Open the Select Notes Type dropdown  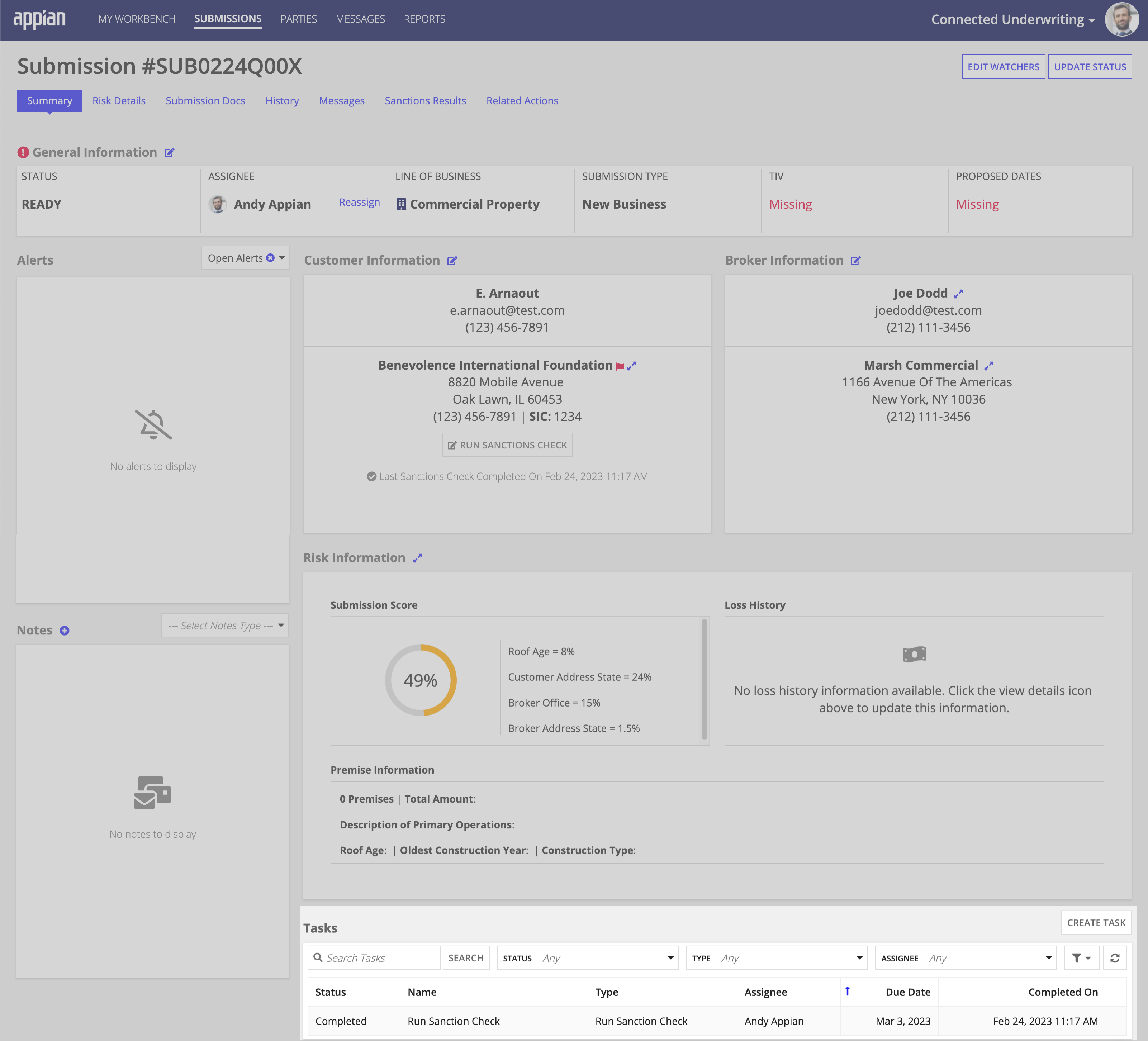click(x=226, y=625)
